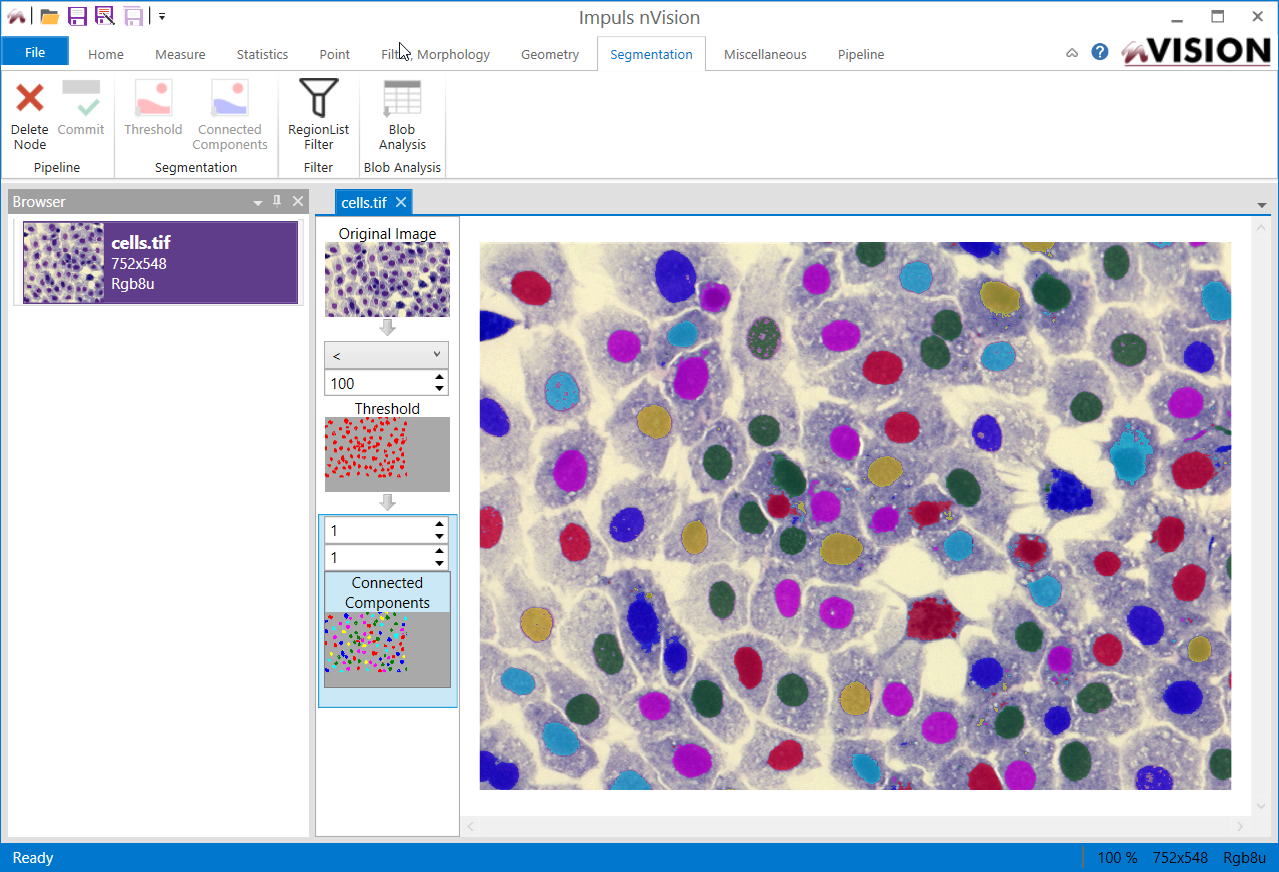Screen dimensions: 1279x872
Task: Select the Segmentation ribbon tab
Action: (651, 55)
